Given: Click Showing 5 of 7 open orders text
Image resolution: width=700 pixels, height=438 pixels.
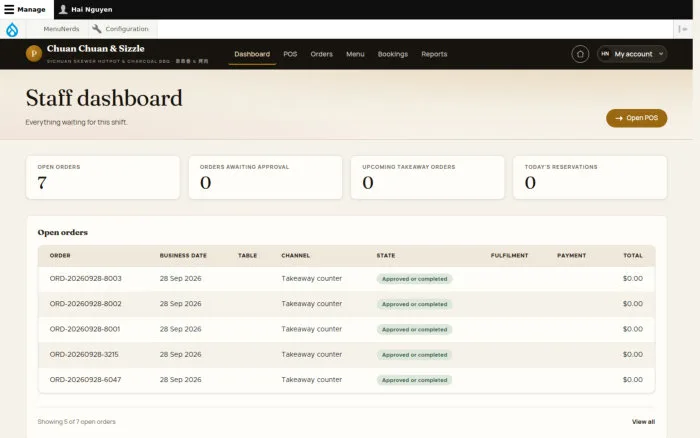Looking at the screenshot, I should (x=76, y=421).
